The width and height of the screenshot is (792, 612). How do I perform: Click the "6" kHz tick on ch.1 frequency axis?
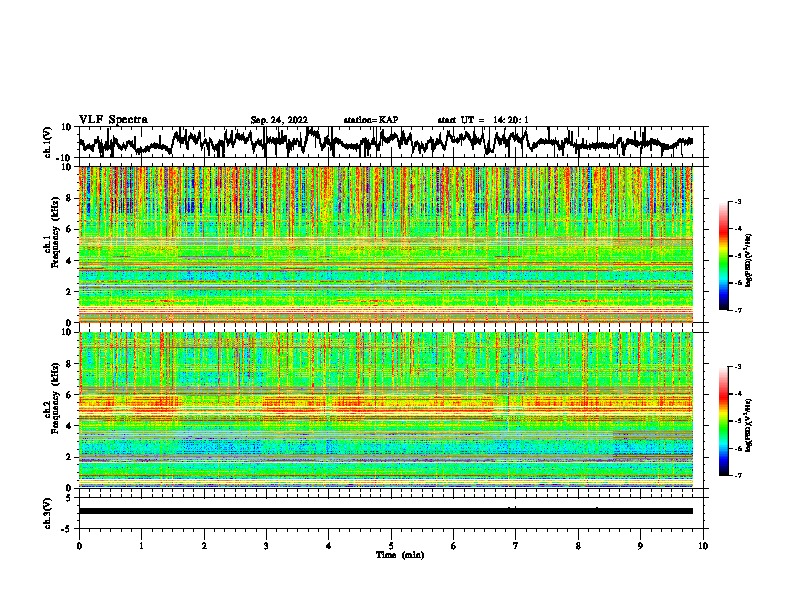point(70,229)
